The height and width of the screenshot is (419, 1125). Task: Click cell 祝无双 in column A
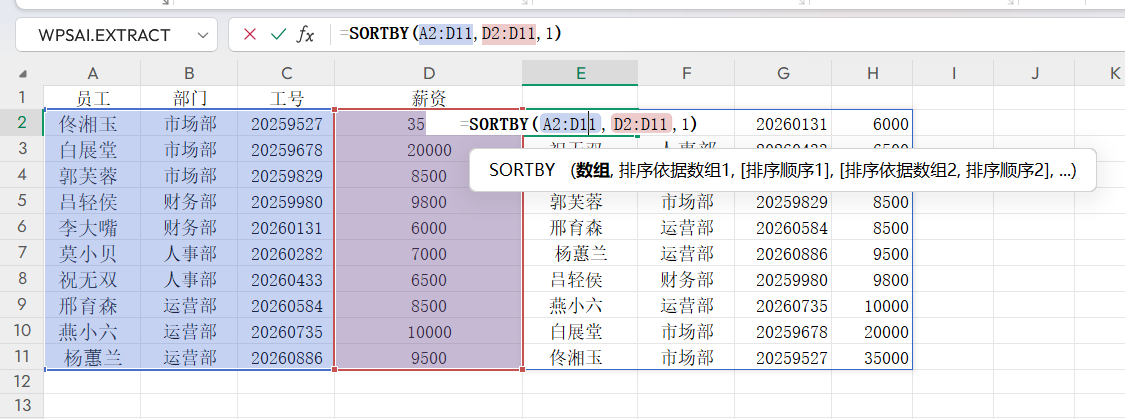tap(93, 280)
